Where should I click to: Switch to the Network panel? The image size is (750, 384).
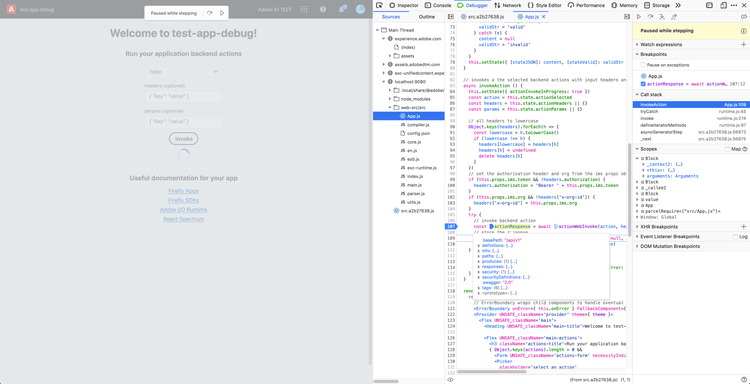coord(508,5)
